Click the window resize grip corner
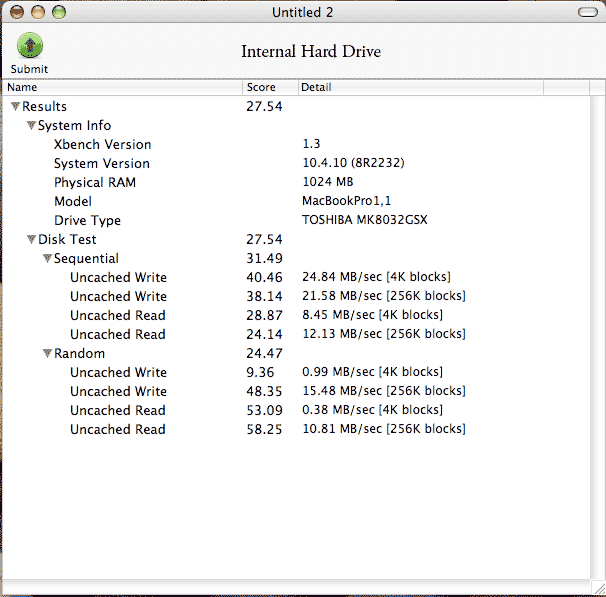The height and width of the screenshot is (597, 606). coord(598,588)
